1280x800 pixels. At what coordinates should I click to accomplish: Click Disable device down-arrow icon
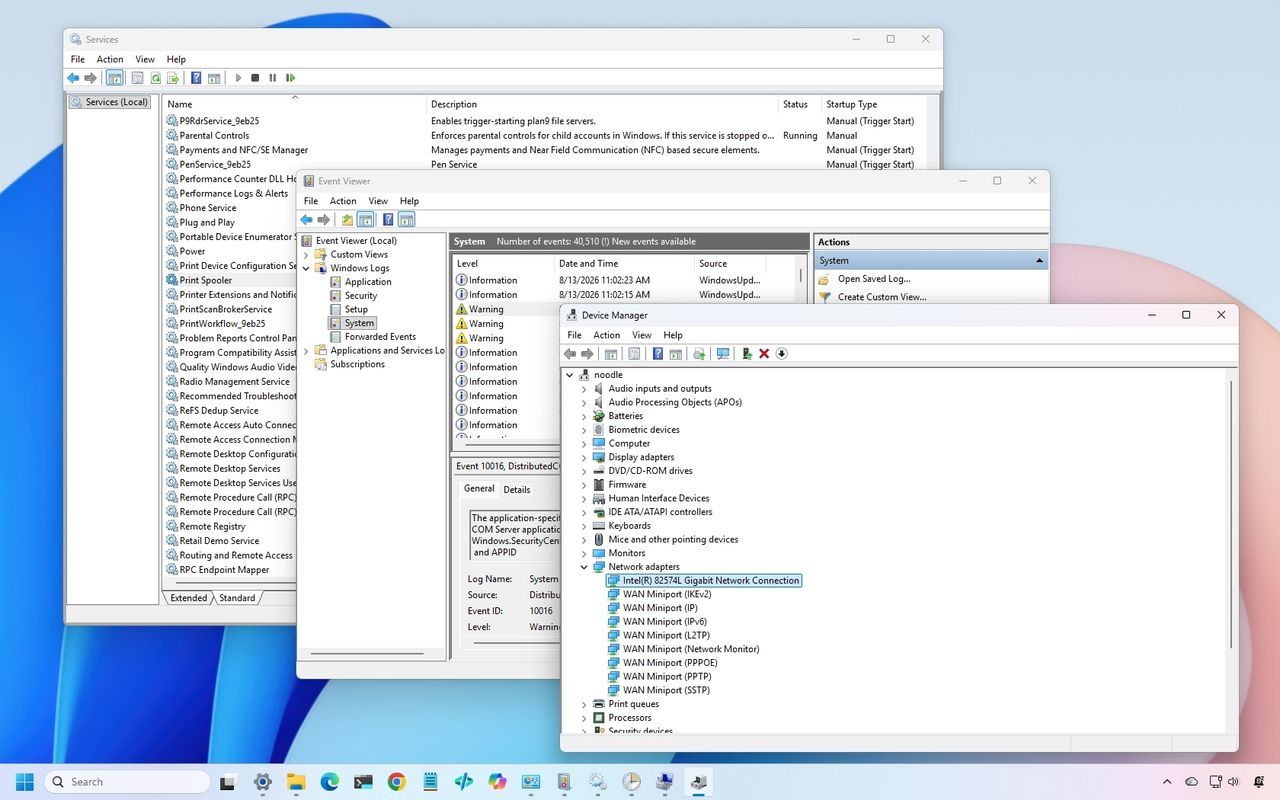point(782,354)
